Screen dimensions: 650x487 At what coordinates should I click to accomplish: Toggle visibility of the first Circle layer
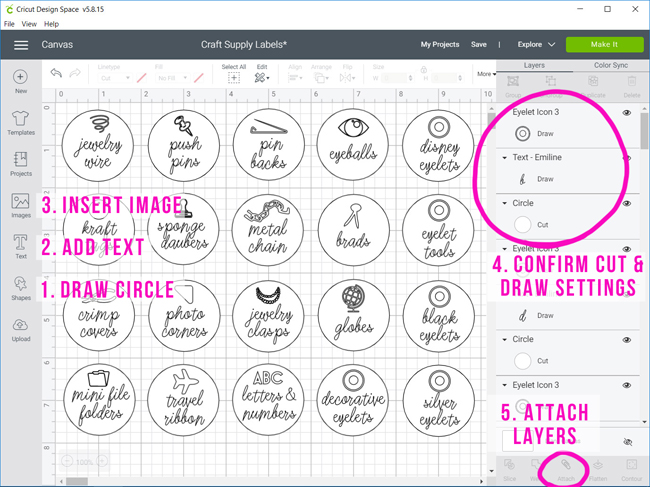coord(627,204)
